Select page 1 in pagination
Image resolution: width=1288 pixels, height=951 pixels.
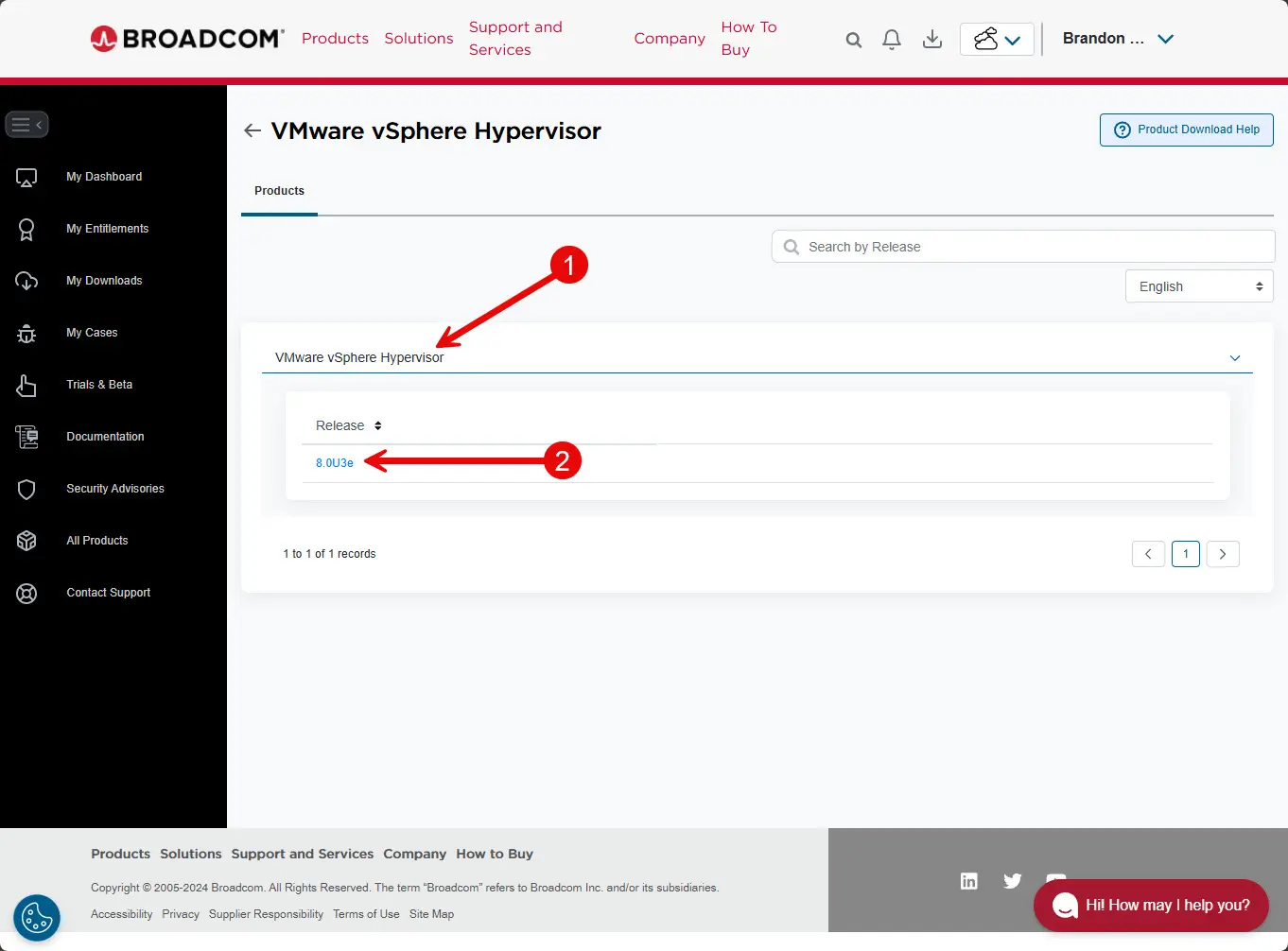point(1186,554)
